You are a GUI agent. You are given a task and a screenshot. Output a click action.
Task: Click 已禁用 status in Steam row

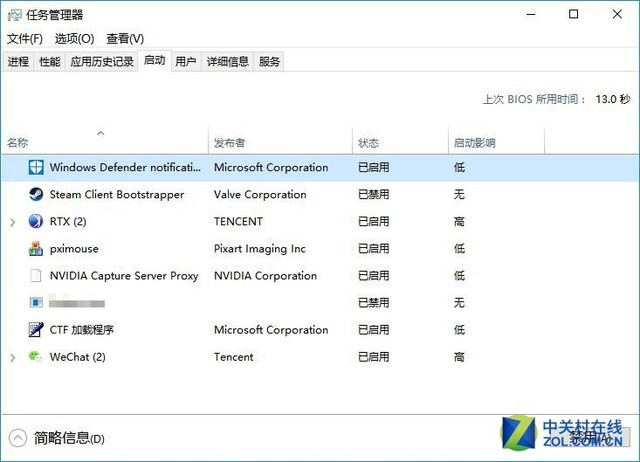pyautogui.click(x=373, y=195)
